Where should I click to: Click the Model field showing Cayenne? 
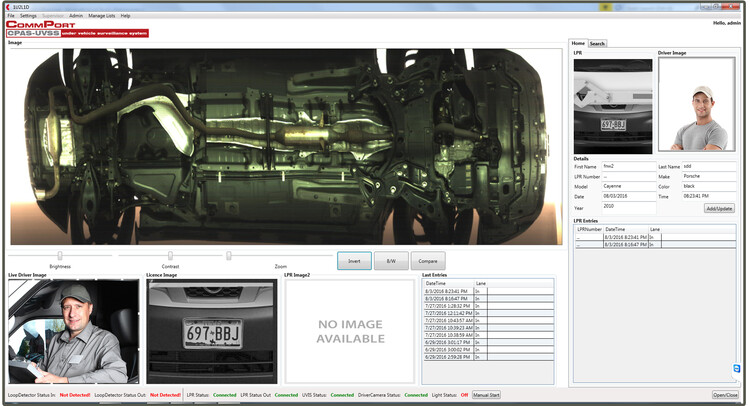coord(629,187)
